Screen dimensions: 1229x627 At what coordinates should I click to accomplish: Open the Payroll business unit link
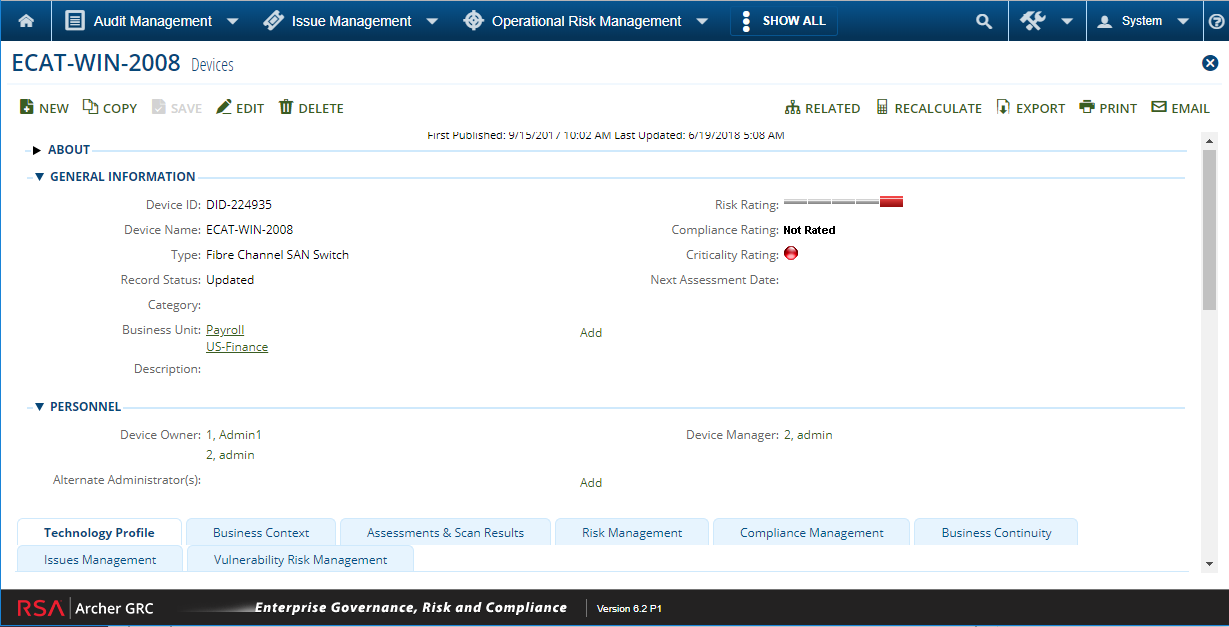225,330
